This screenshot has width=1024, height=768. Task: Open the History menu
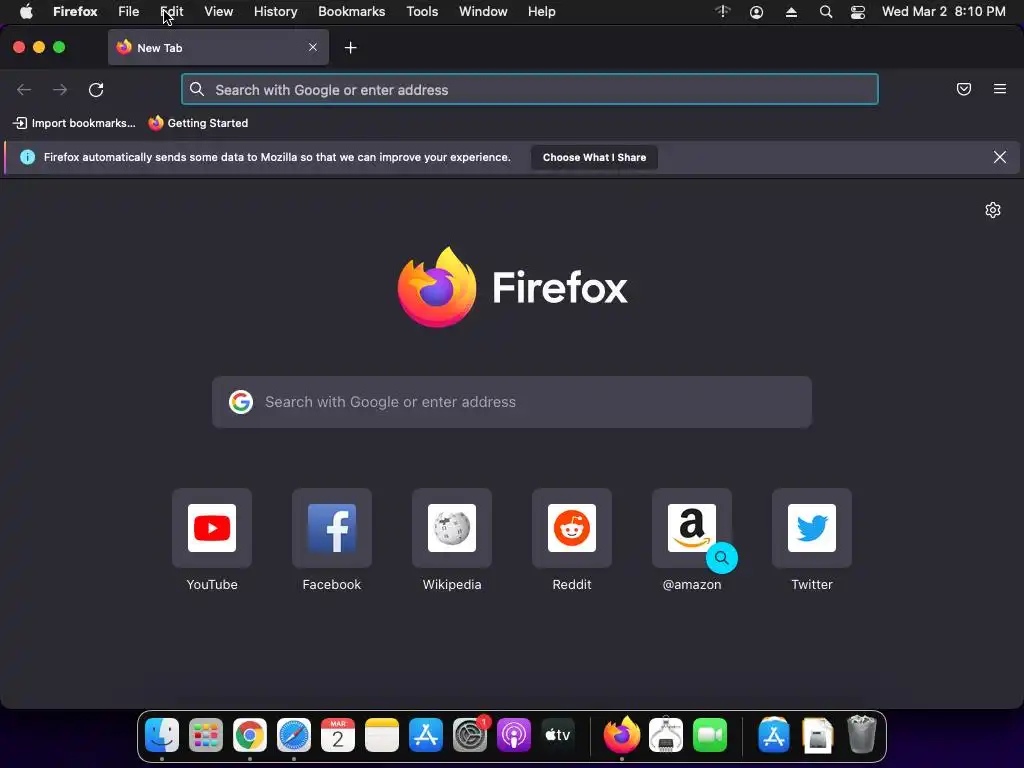point(276,12)
